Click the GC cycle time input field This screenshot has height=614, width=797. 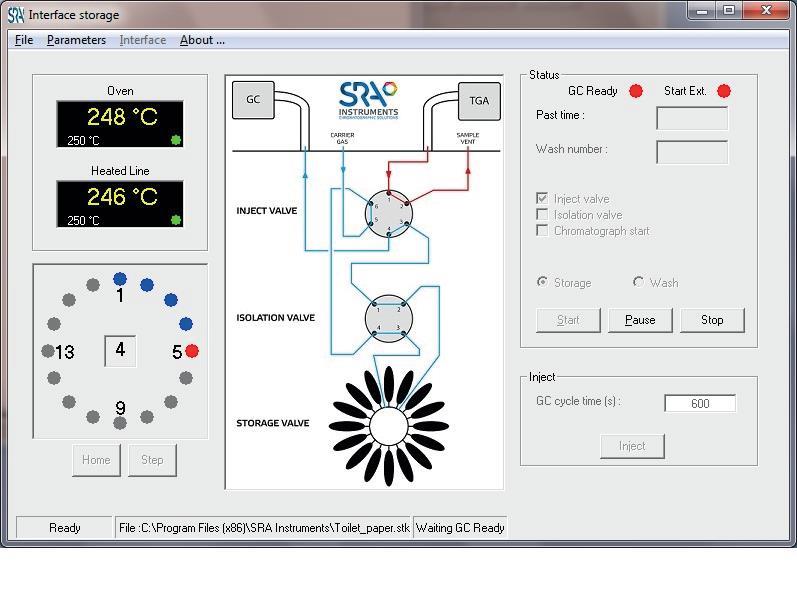(x=699, y=403)
